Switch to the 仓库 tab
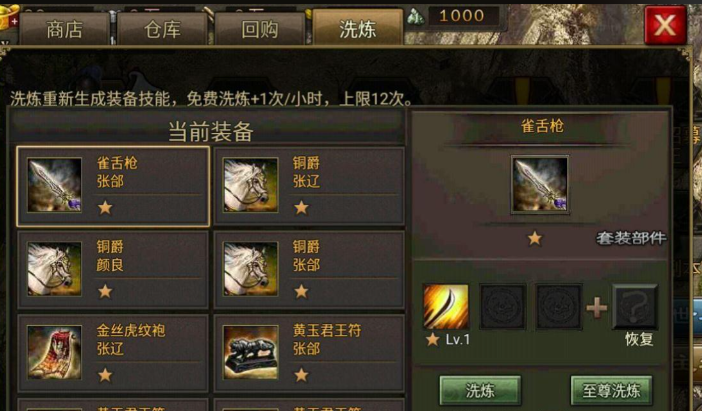Viewport: 702px width, 411px height. (162, 29)
